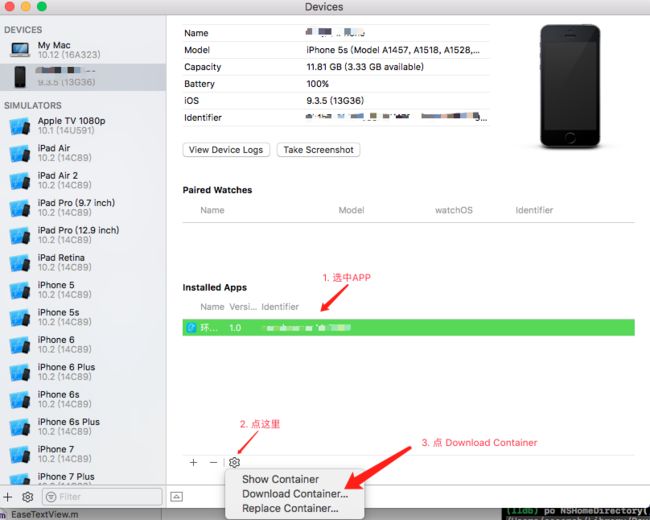Click the iPhone 6s Plus simulator icon

20,427
